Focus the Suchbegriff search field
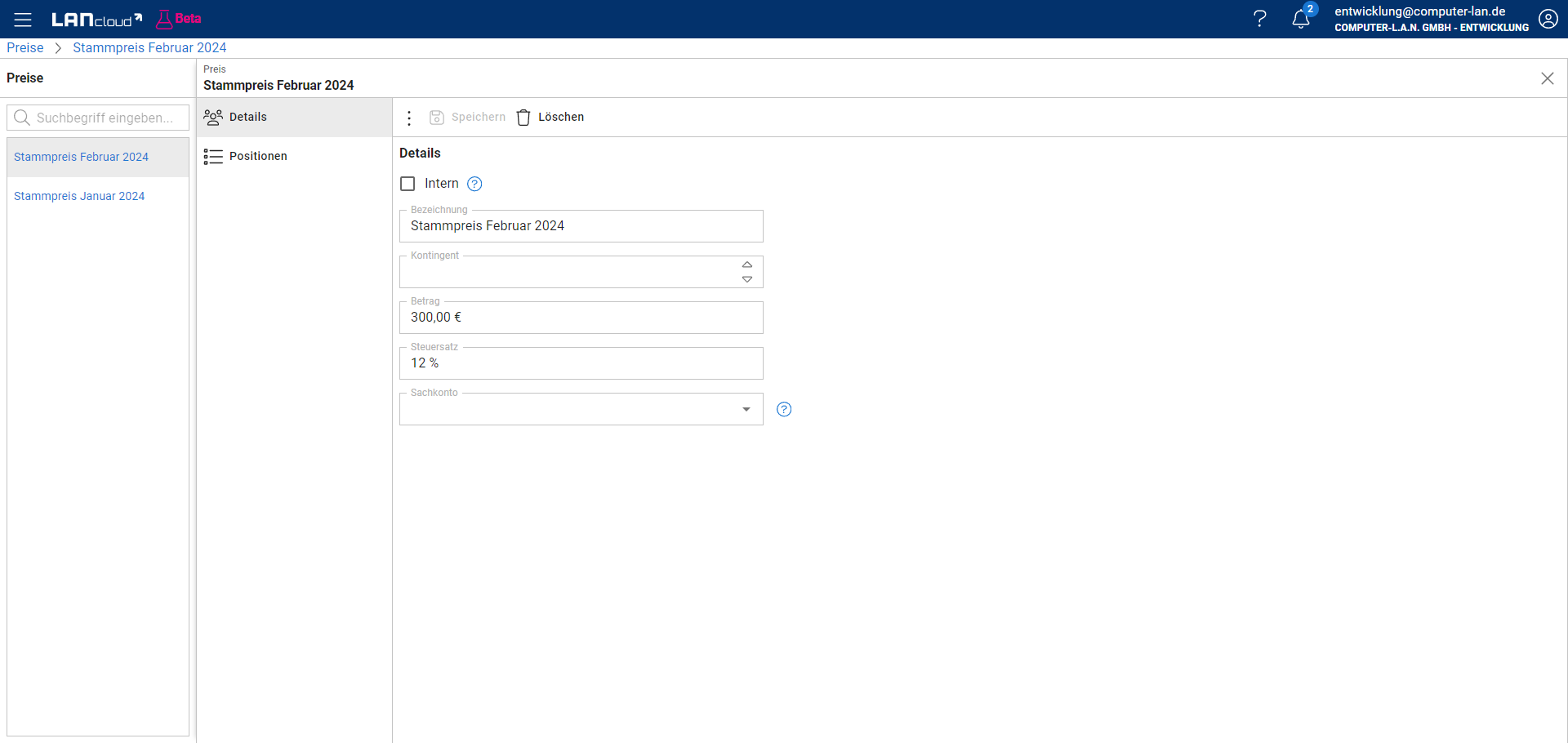The height and width of the screenshot is (743, 1568). 98,118
